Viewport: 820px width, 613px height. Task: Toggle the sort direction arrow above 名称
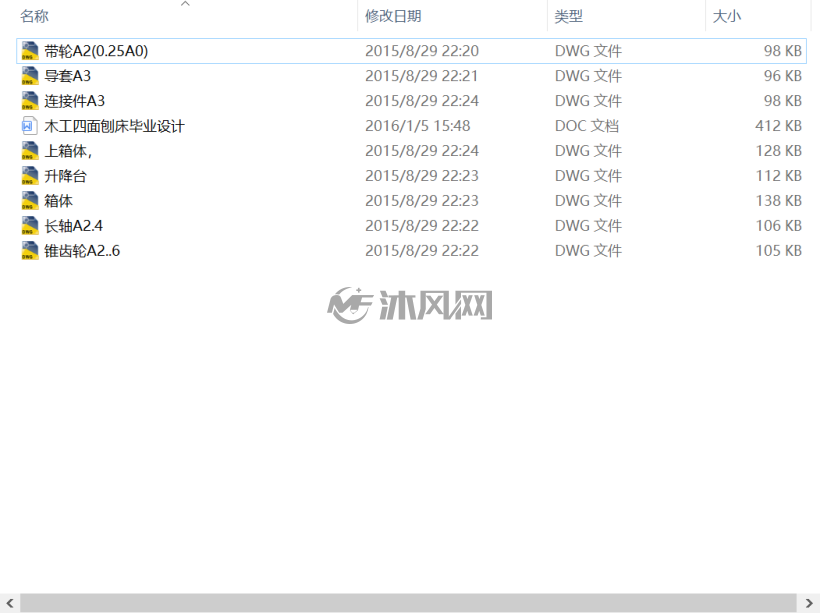click(185, 4)
